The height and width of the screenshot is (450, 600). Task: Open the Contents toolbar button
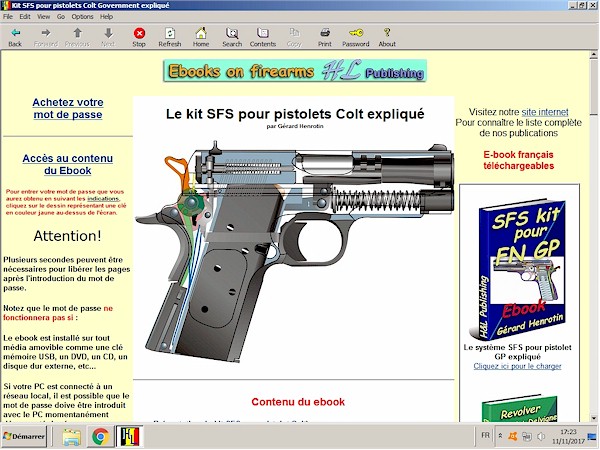263,37
